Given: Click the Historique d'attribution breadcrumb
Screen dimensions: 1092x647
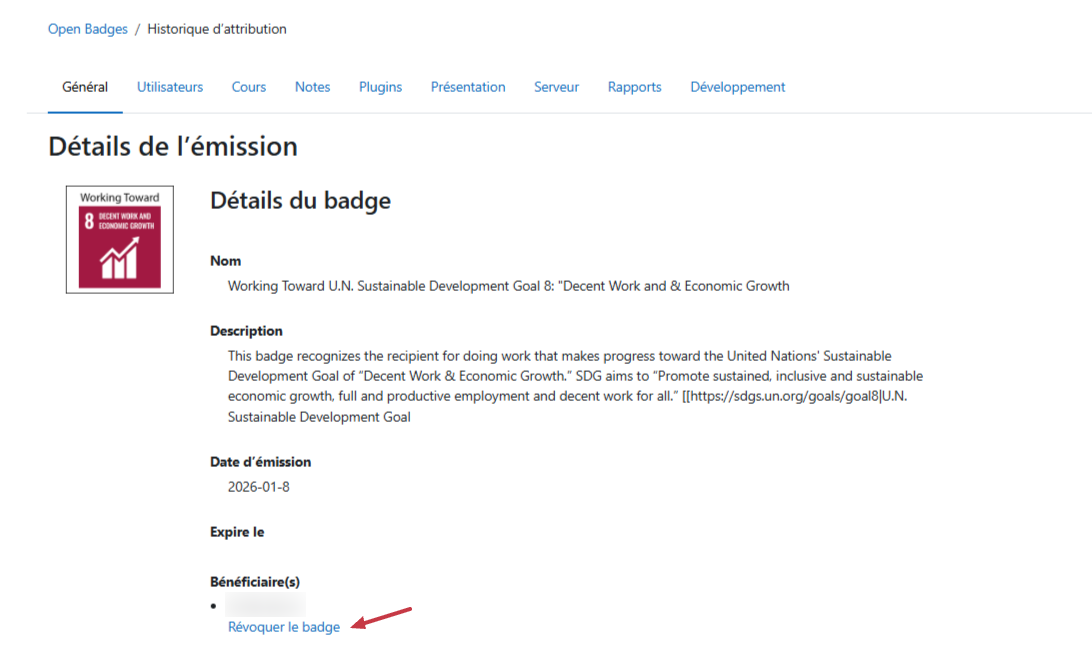Looking at the screenshot, I should tap(217, 29).
